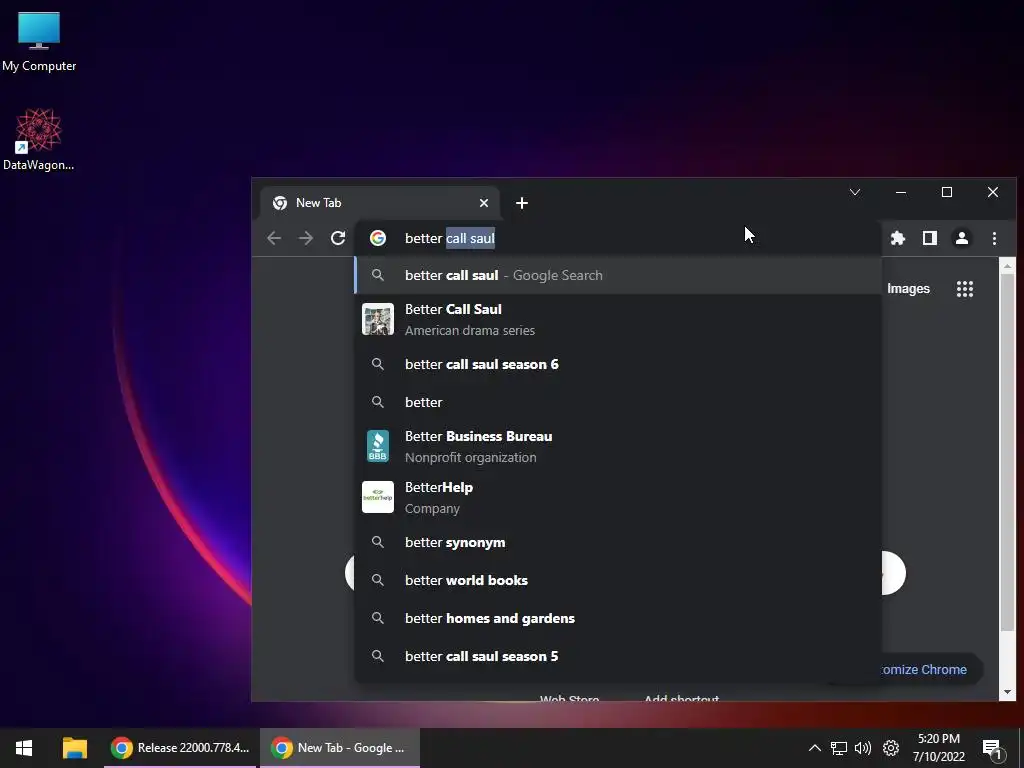Reload the page with the refresh icon
Image resolution: width=1024 pixels, height=768 pixels.
(338, 238)
